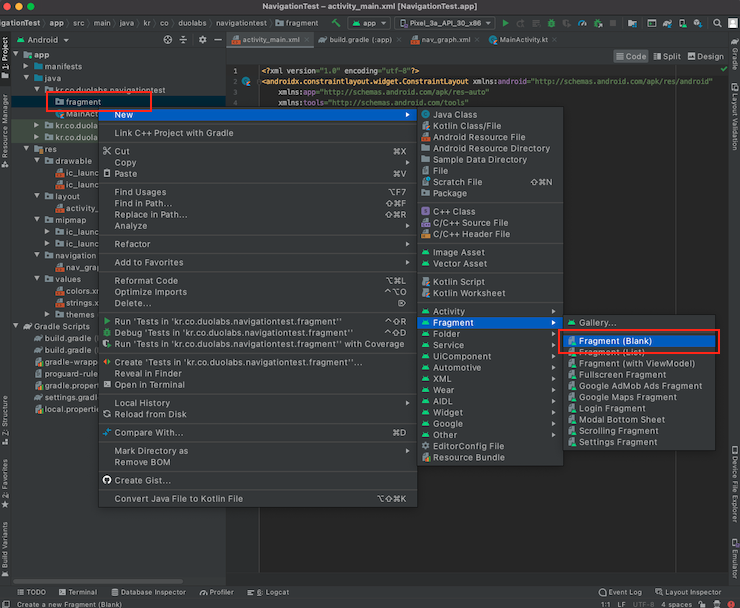The width and height of the screenshot is (740, 608).
Task: Switch editor to Design view
Action: [x=706, y=56]
